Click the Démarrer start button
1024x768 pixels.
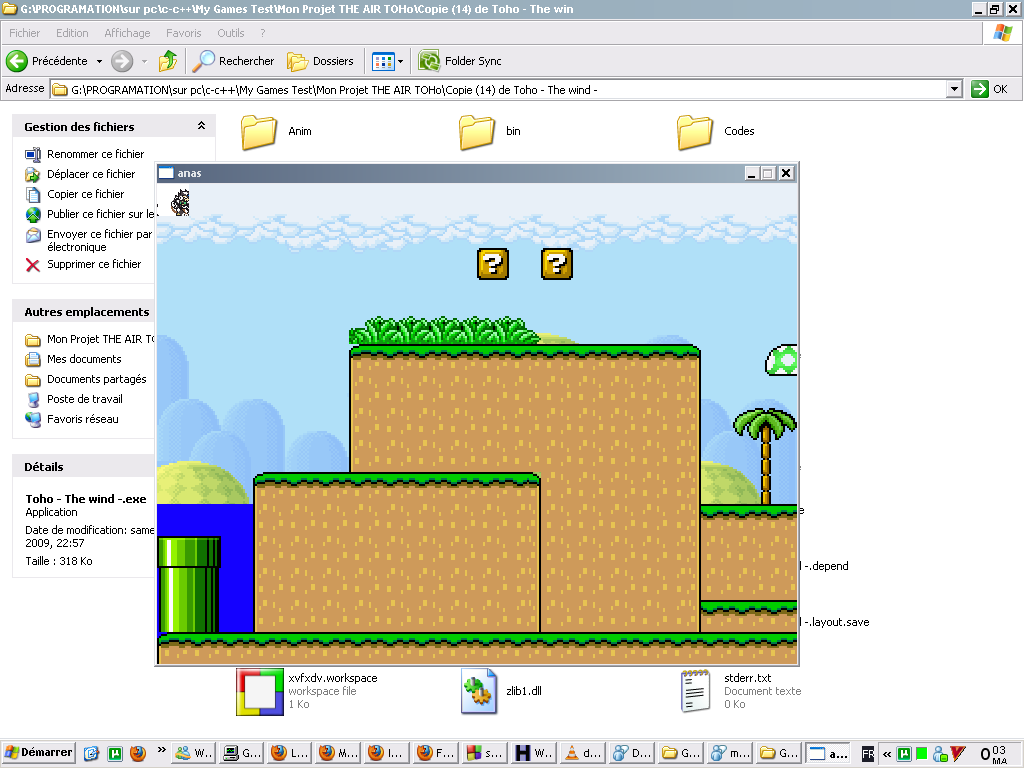[39, 752]
